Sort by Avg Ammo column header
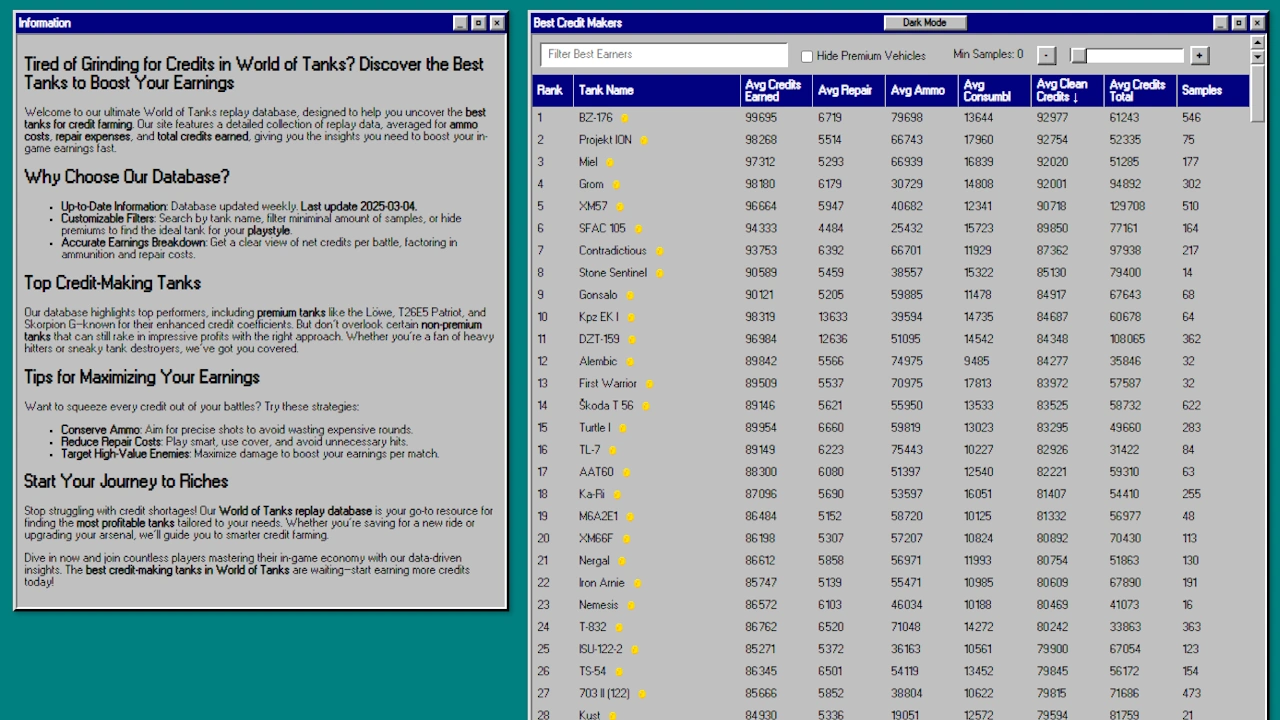Image resolution: width=1280 pixels, height=720 pixels. (x=922, y=90)
